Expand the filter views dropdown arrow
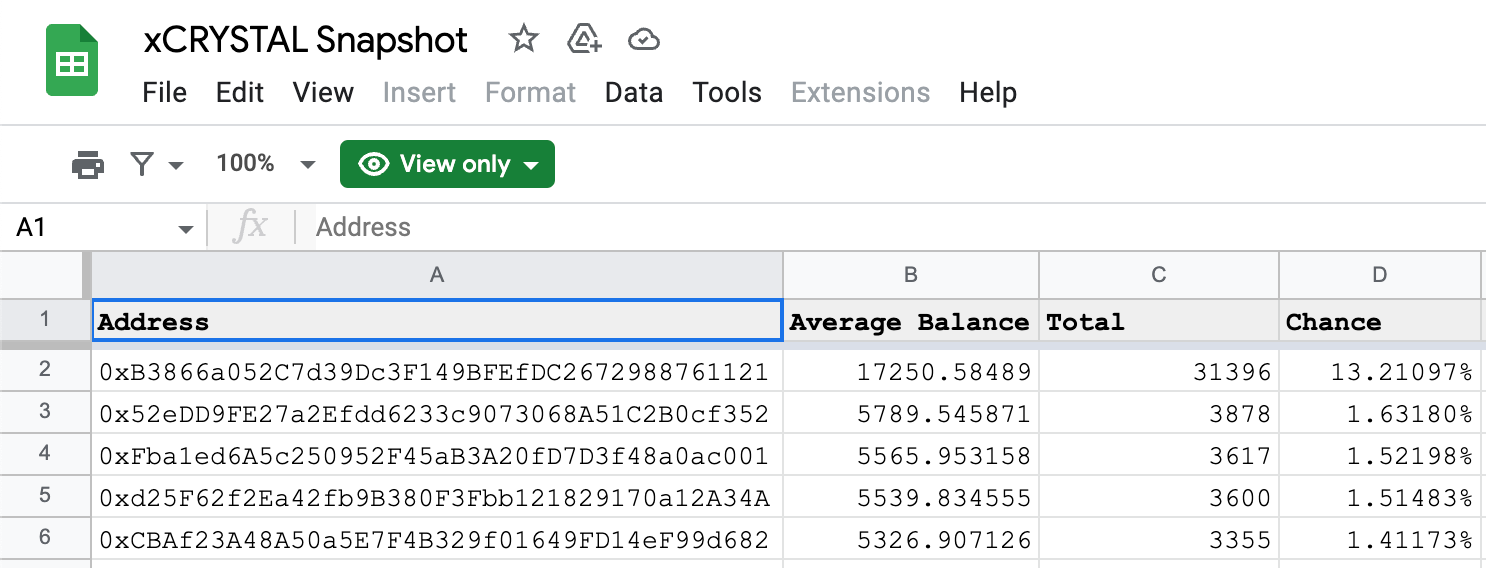The image size is (1486, 568). pyautogui.click(x=176, y=165)
